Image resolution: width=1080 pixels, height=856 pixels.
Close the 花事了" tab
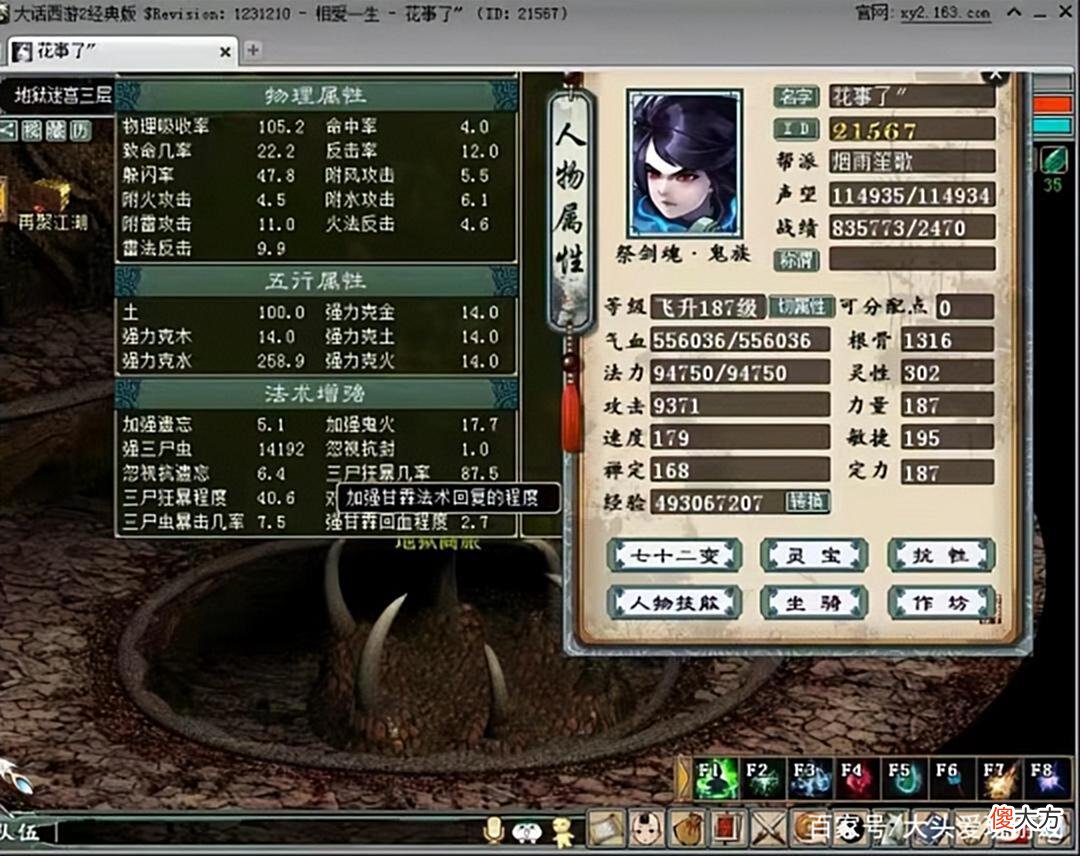[225, 52]
